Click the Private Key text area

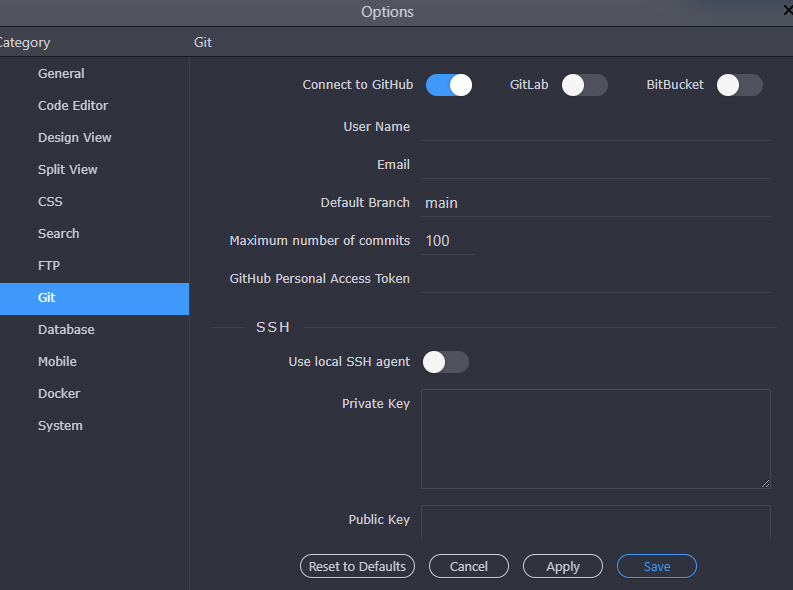(x=595, y=438)
